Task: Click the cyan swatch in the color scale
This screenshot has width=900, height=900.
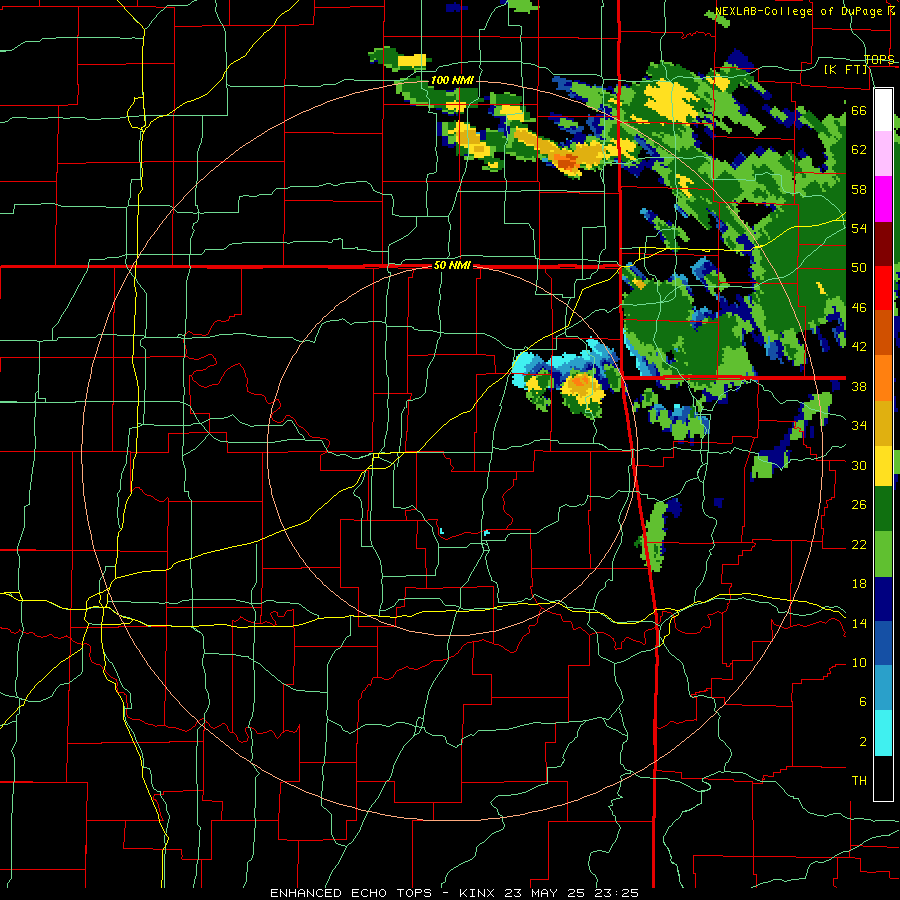Action: click(x=883, y=733)
